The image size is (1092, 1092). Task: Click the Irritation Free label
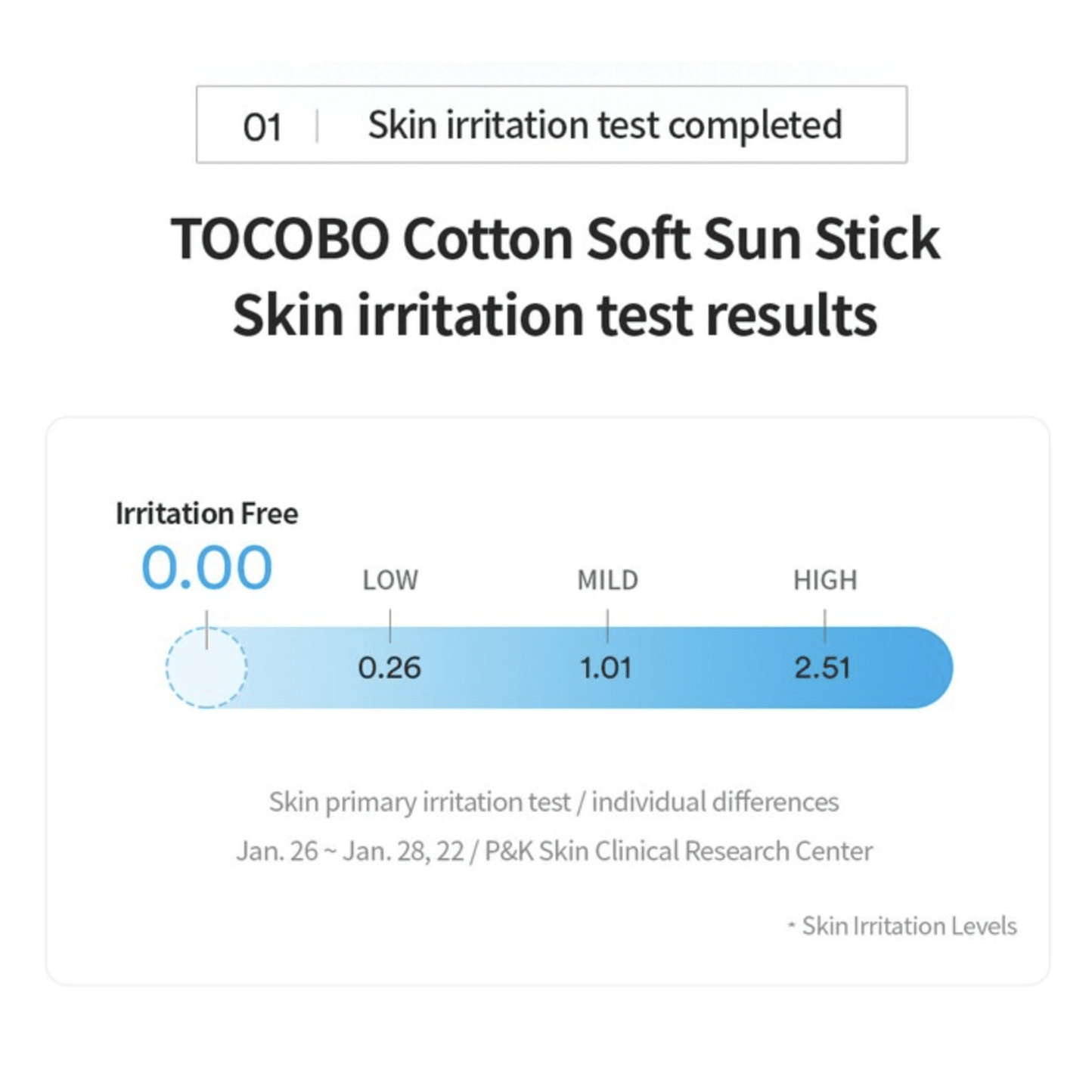(206, 513)
